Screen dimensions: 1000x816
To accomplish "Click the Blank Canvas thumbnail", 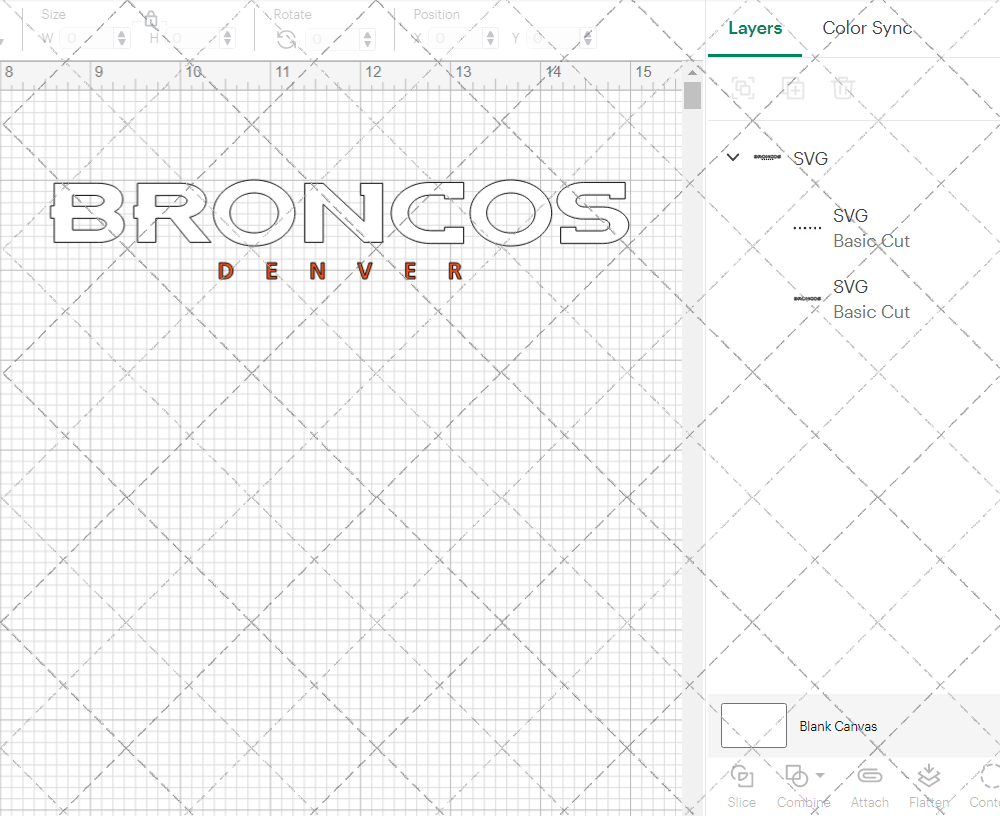I will point(754,725).
